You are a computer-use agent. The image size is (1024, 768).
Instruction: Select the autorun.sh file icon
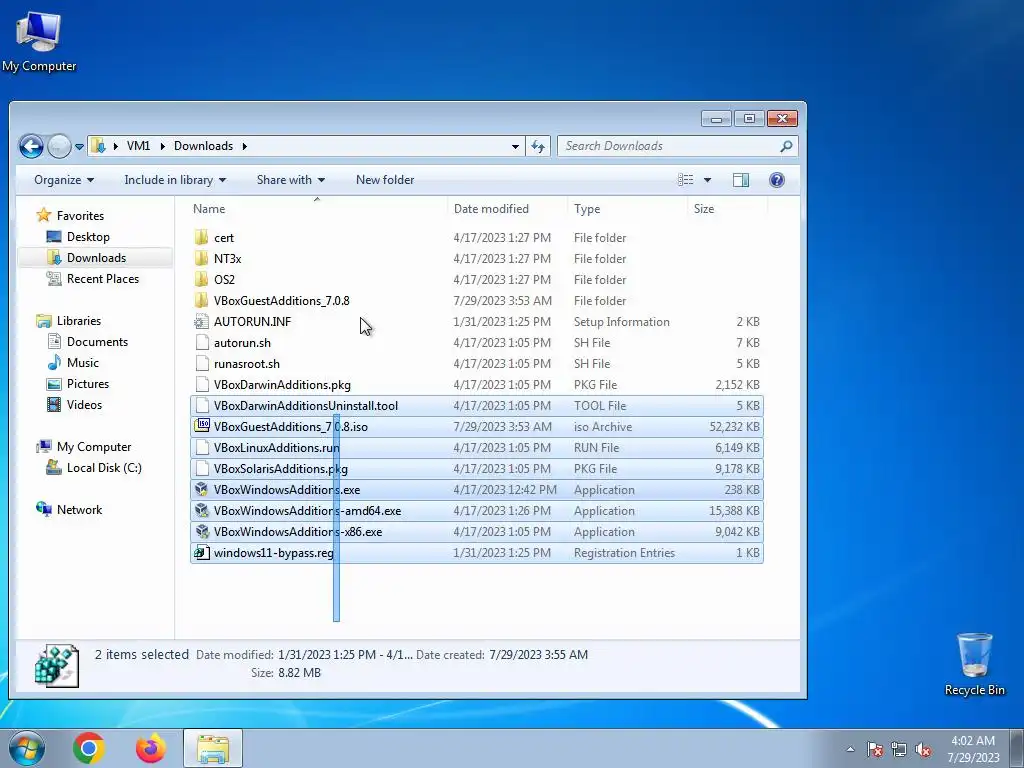(202, 342)
